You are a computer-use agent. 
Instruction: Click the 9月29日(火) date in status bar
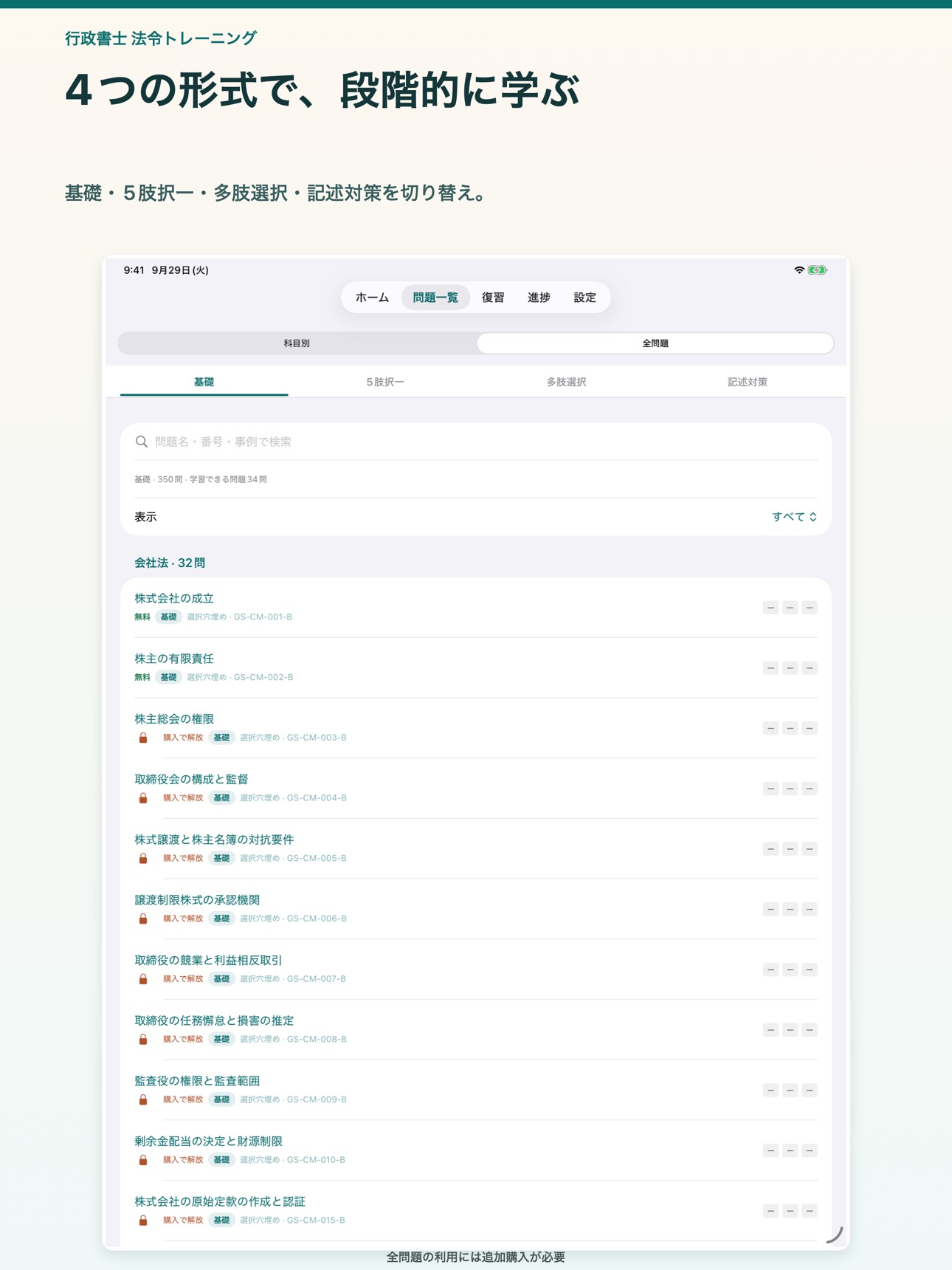pyautogui.click(x=180, y=270)
